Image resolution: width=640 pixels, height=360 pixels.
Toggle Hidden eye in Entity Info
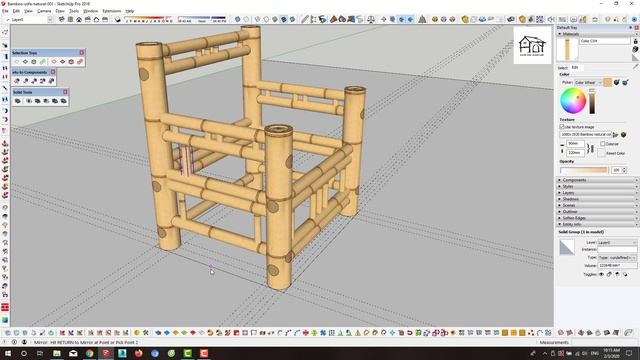point(601,274)
